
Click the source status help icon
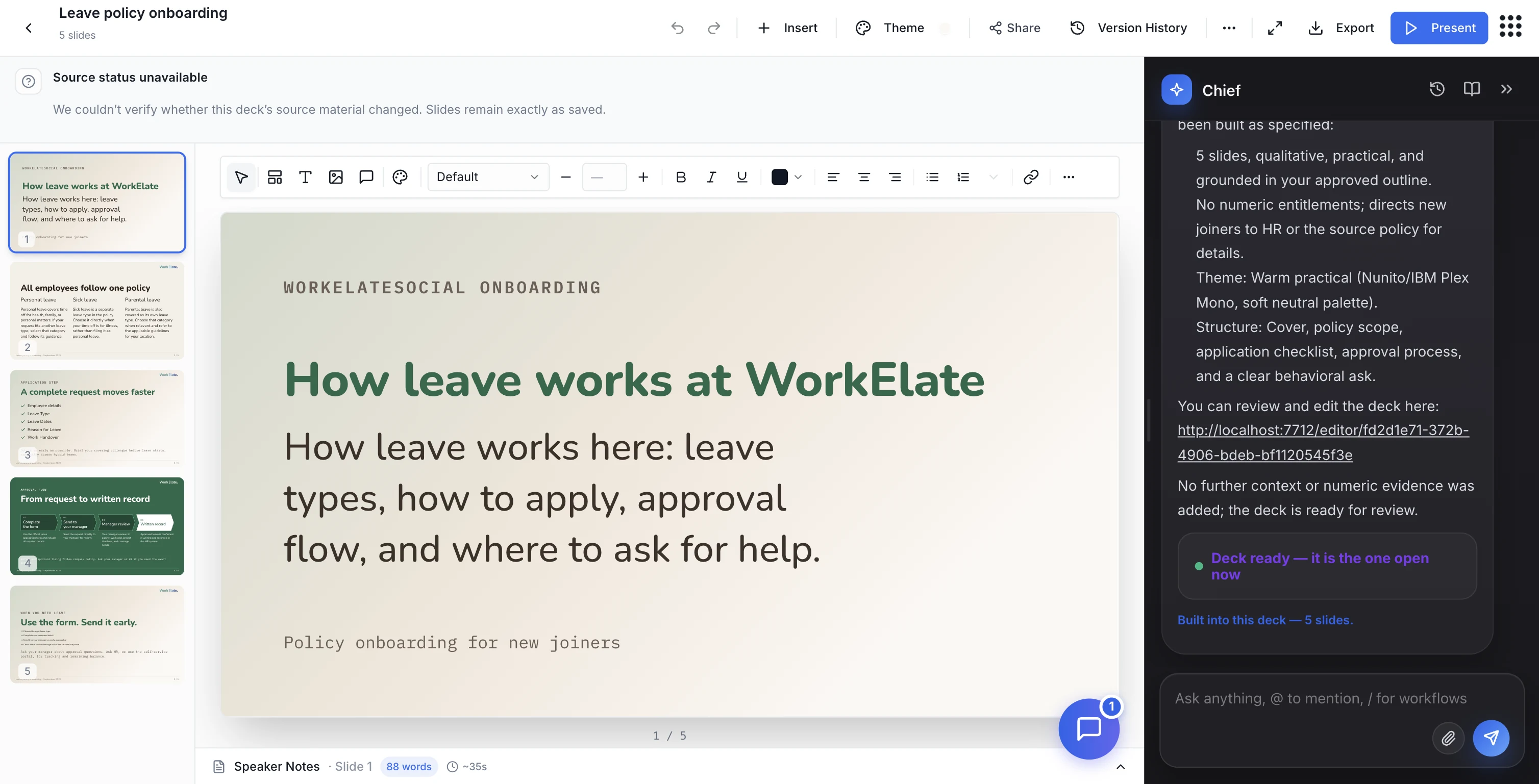pos(28,81)
